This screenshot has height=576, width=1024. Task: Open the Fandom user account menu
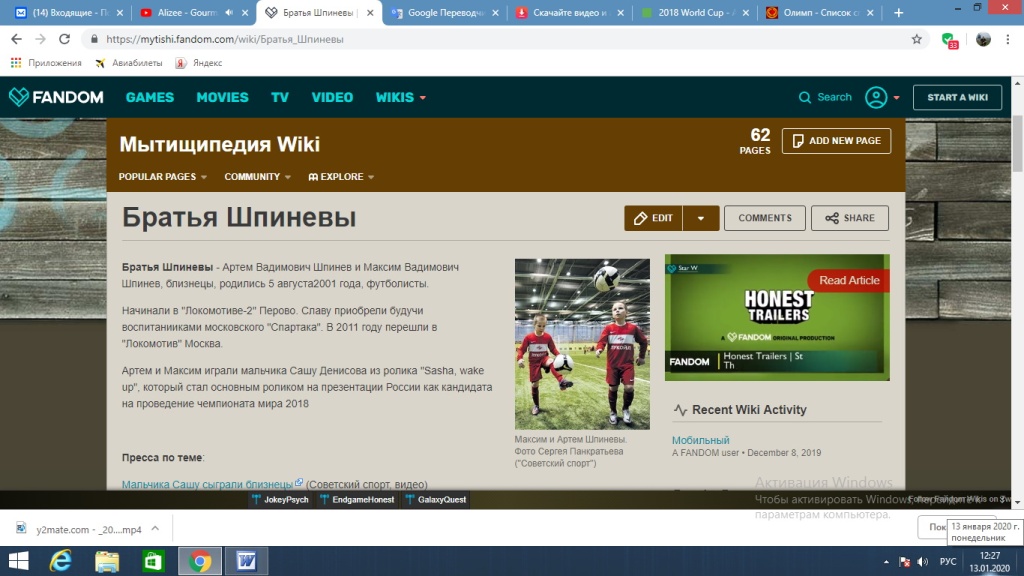tap(882, 97)
